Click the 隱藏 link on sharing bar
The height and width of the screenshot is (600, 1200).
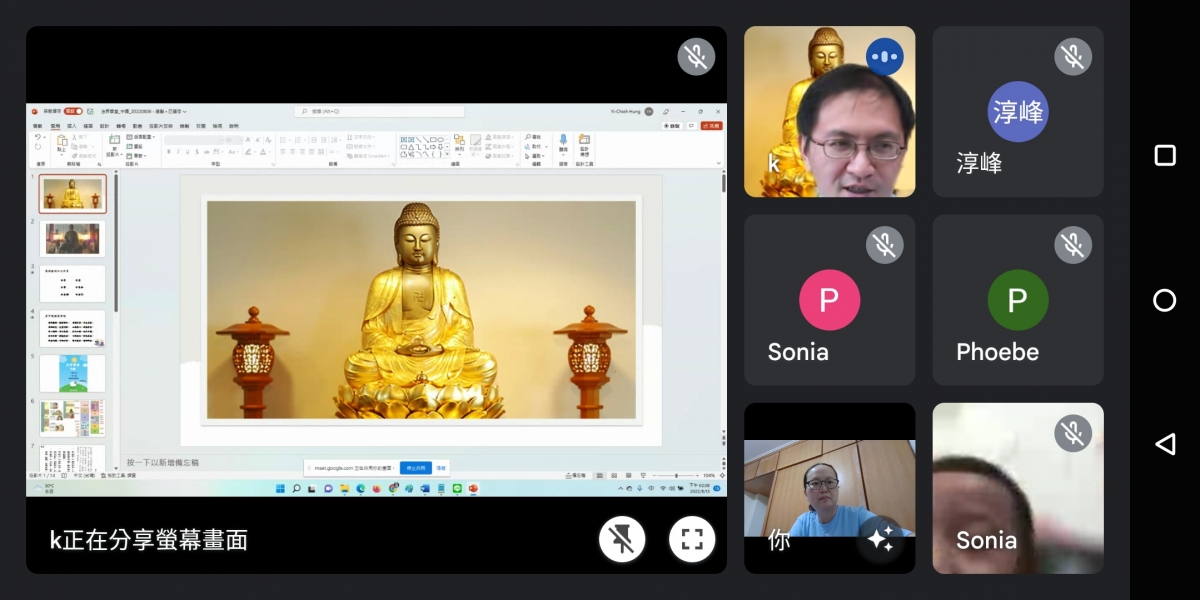[x=441, y=468]
